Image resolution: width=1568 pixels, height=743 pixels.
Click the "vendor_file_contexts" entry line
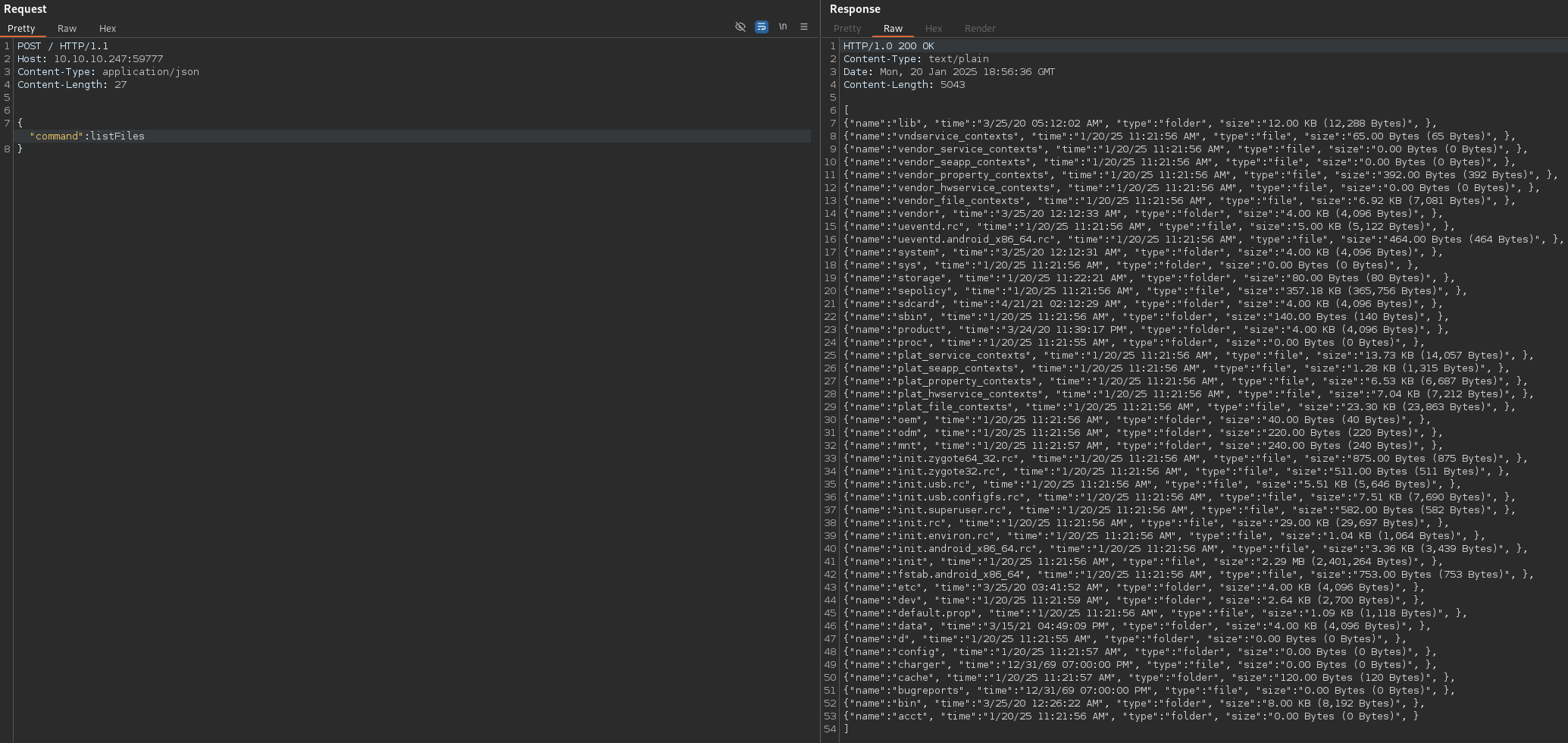point(1180,201)
